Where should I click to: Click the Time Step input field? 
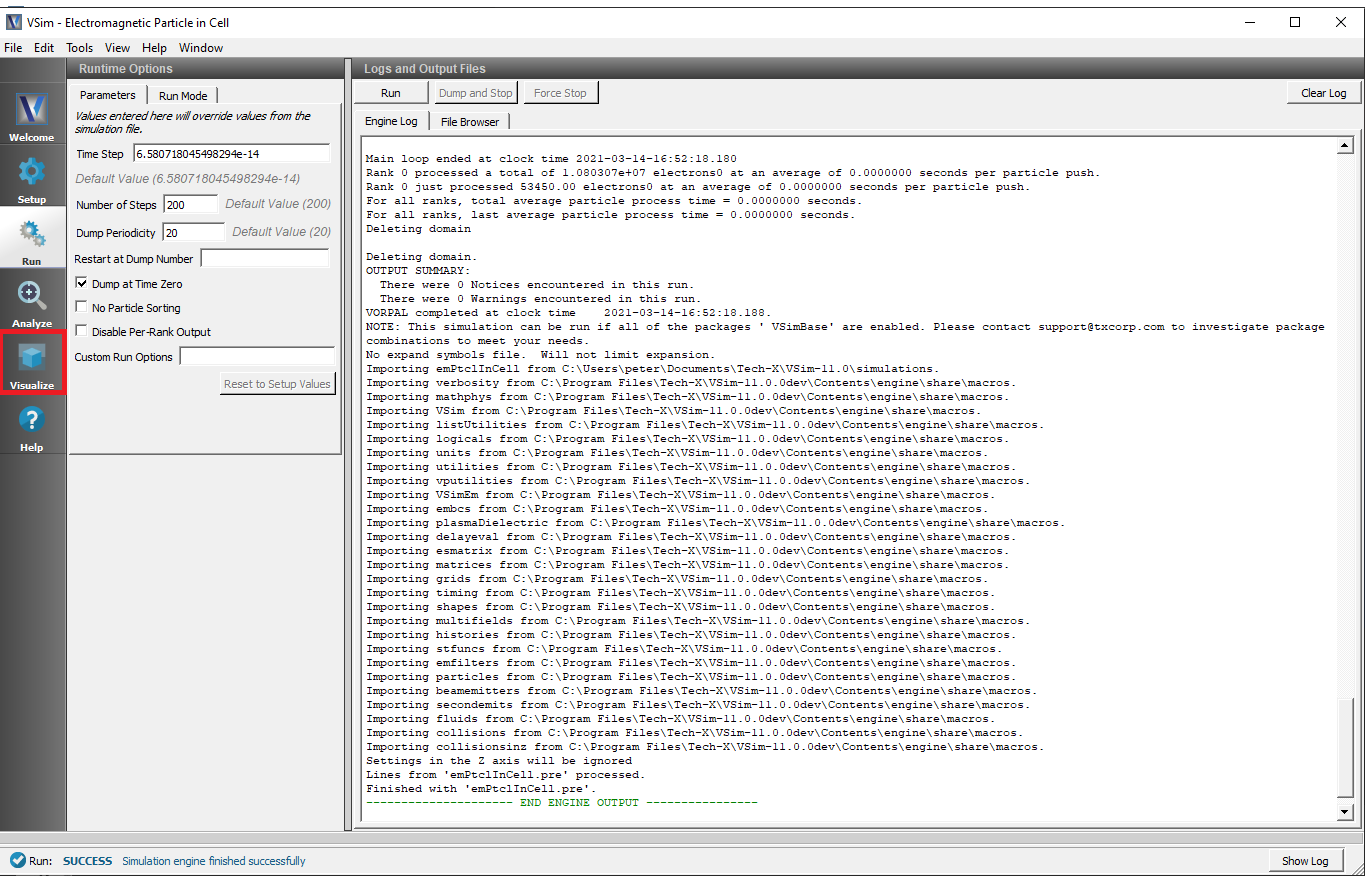coord(231,153)
